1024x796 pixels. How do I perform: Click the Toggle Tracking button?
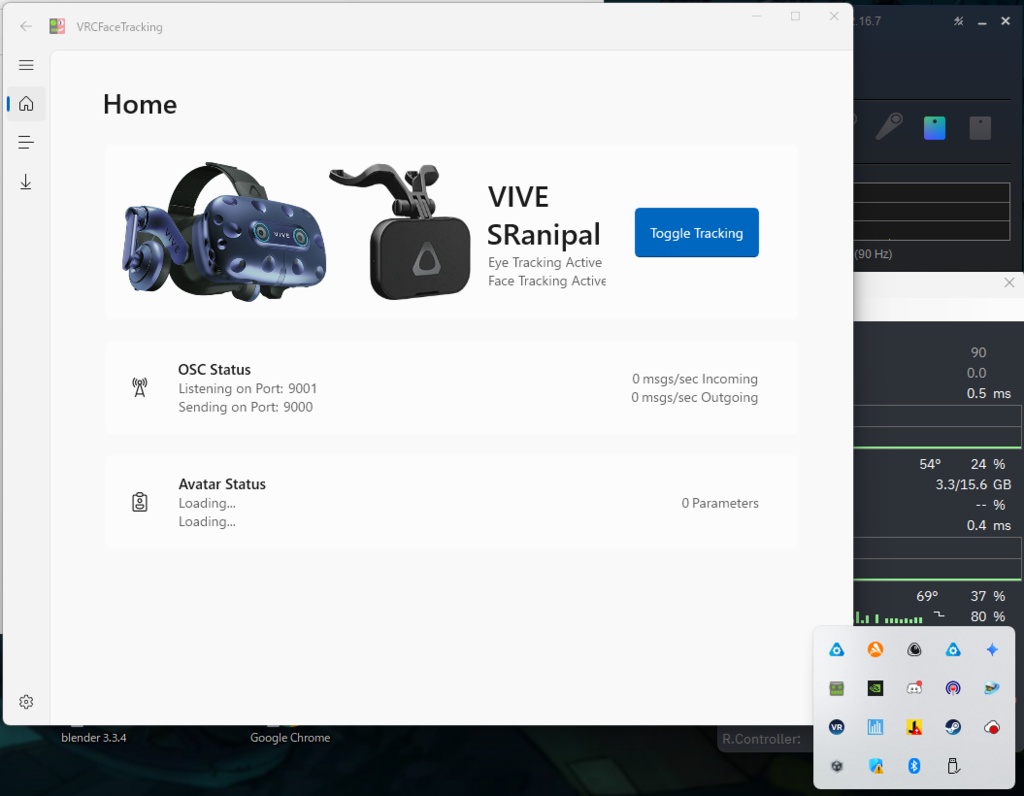click(696, 232)
